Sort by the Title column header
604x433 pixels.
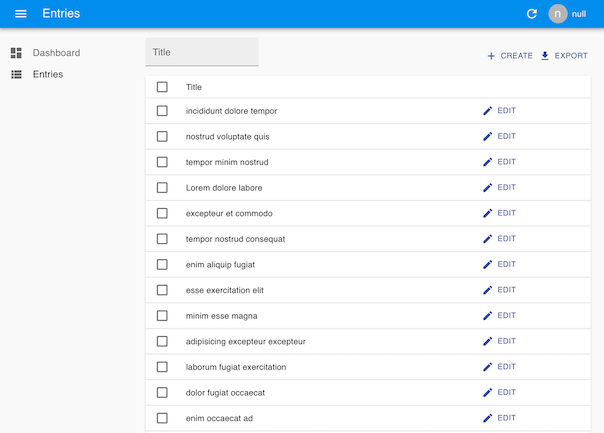click(194, 87)
